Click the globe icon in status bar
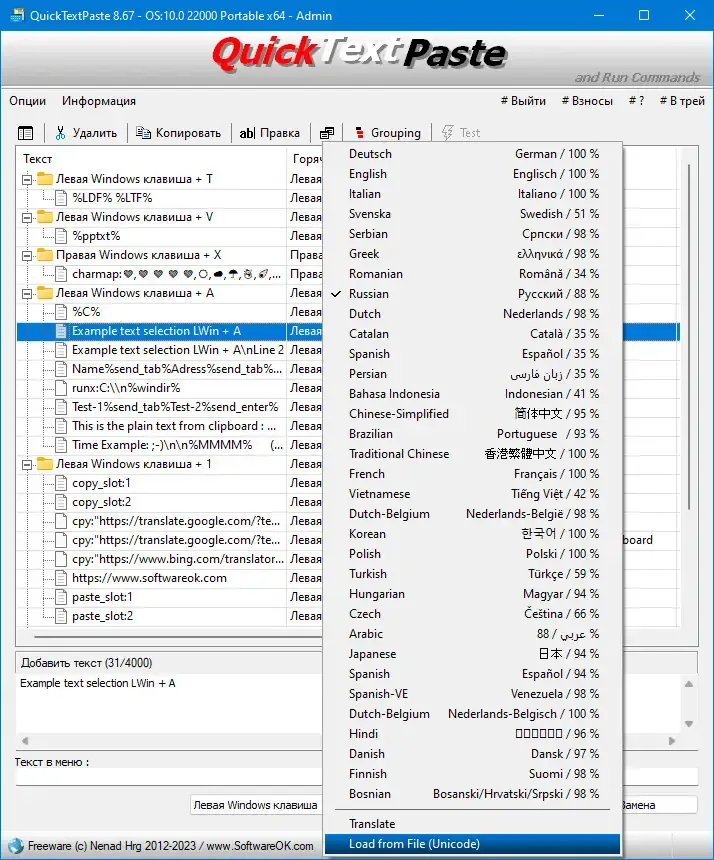The width and height of the screenshot is (714, 860). tap(15, 846)
